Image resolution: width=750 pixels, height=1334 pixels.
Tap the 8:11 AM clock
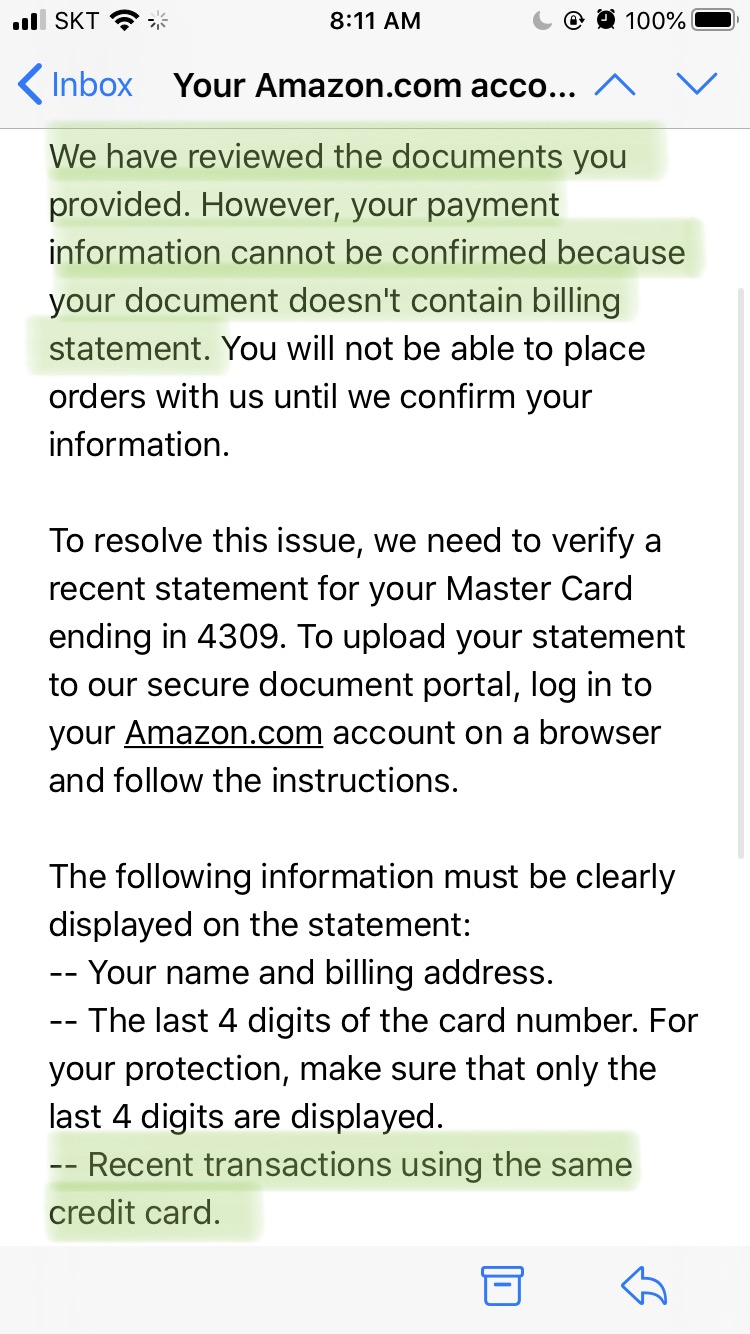(375, 21)
